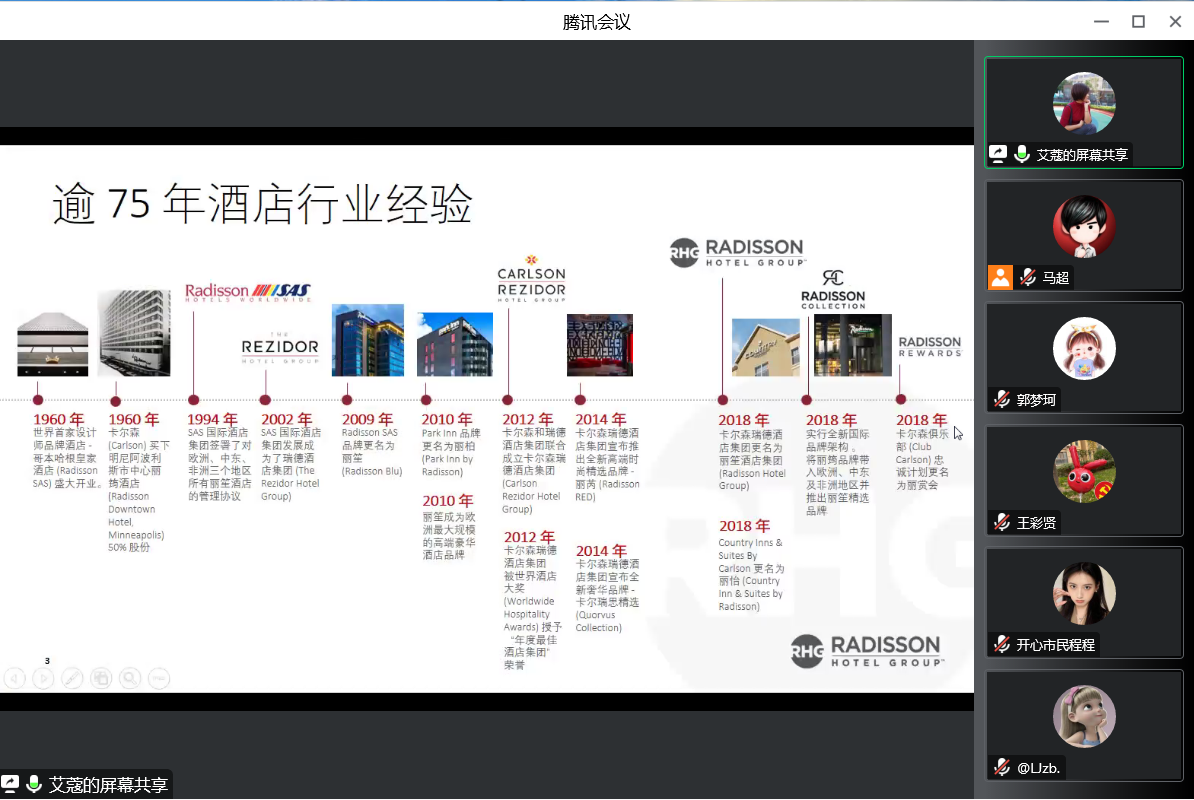This screenshot has width=1194, height=800.
Task: Click the screen share icon in bottom-left label
Action: pyautogui.click(x=11, y=785)
